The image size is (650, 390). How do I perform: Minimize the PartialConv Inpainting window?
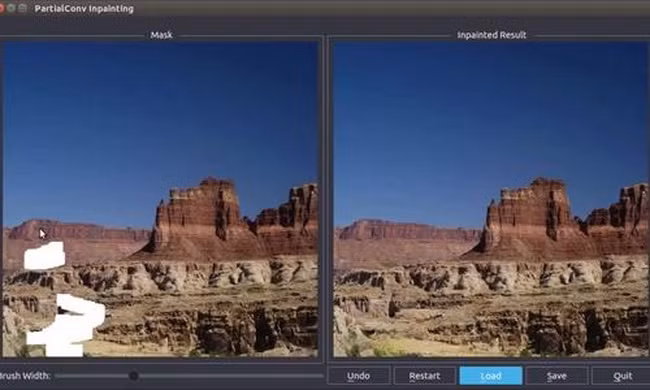[12, 8]
